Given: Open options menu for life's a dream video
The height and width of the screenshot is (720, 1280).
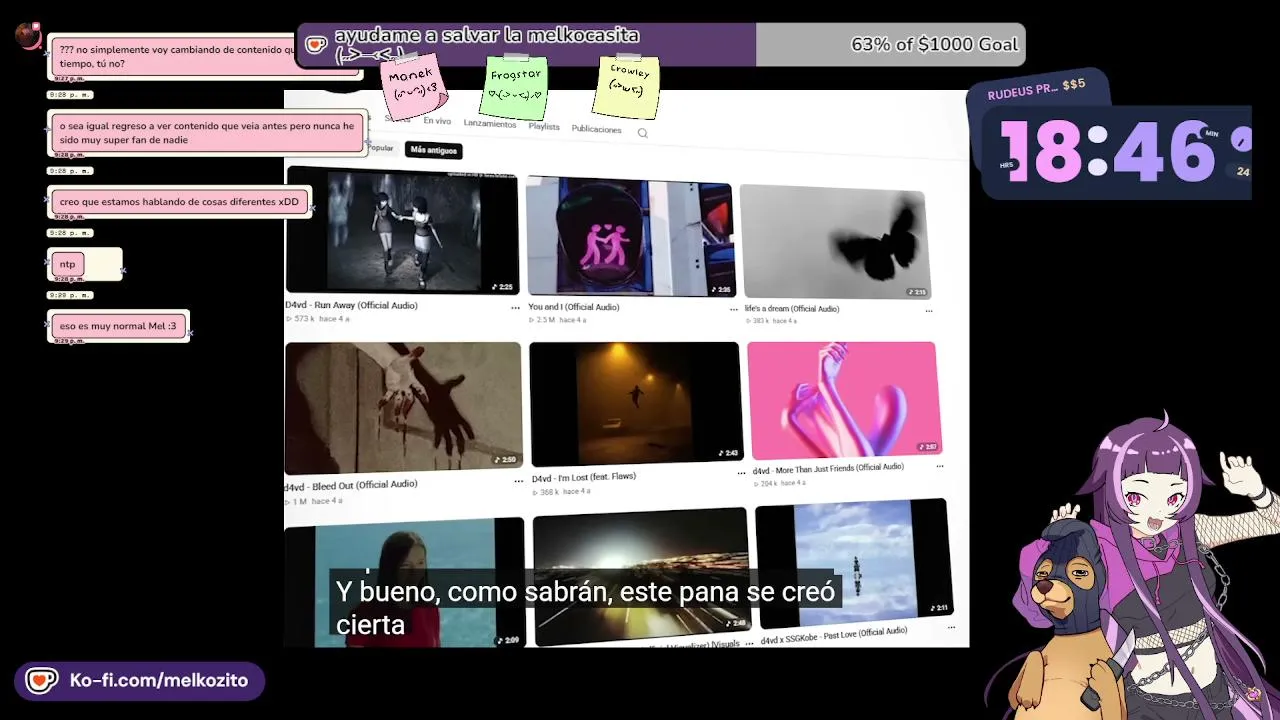Looking at the screenshot, I should [x=928, y=311].
